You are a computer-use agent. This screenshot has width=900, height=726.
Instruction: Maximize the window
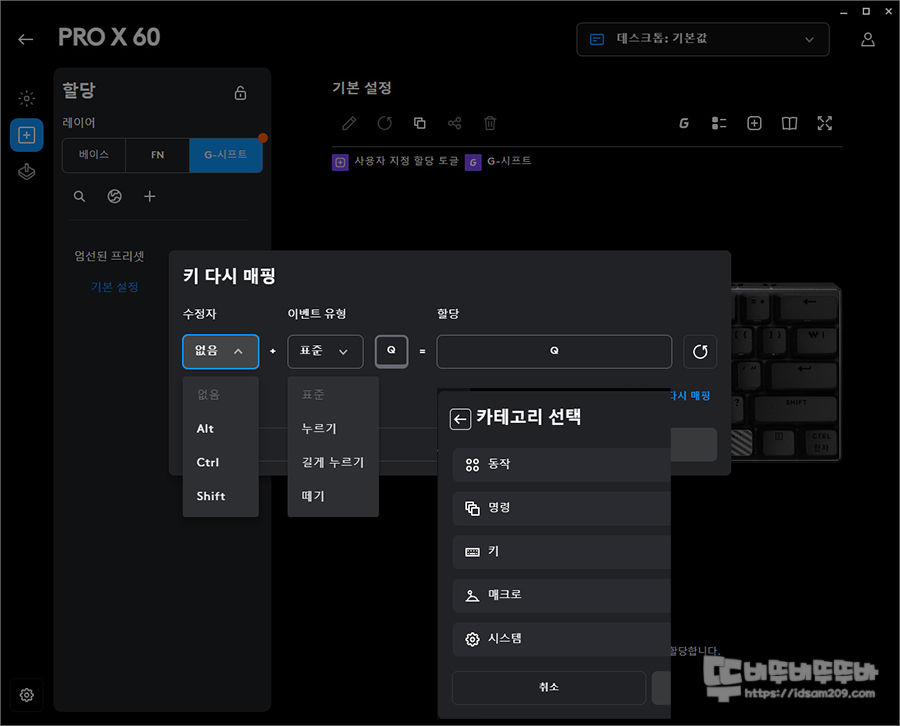[866, 11]
